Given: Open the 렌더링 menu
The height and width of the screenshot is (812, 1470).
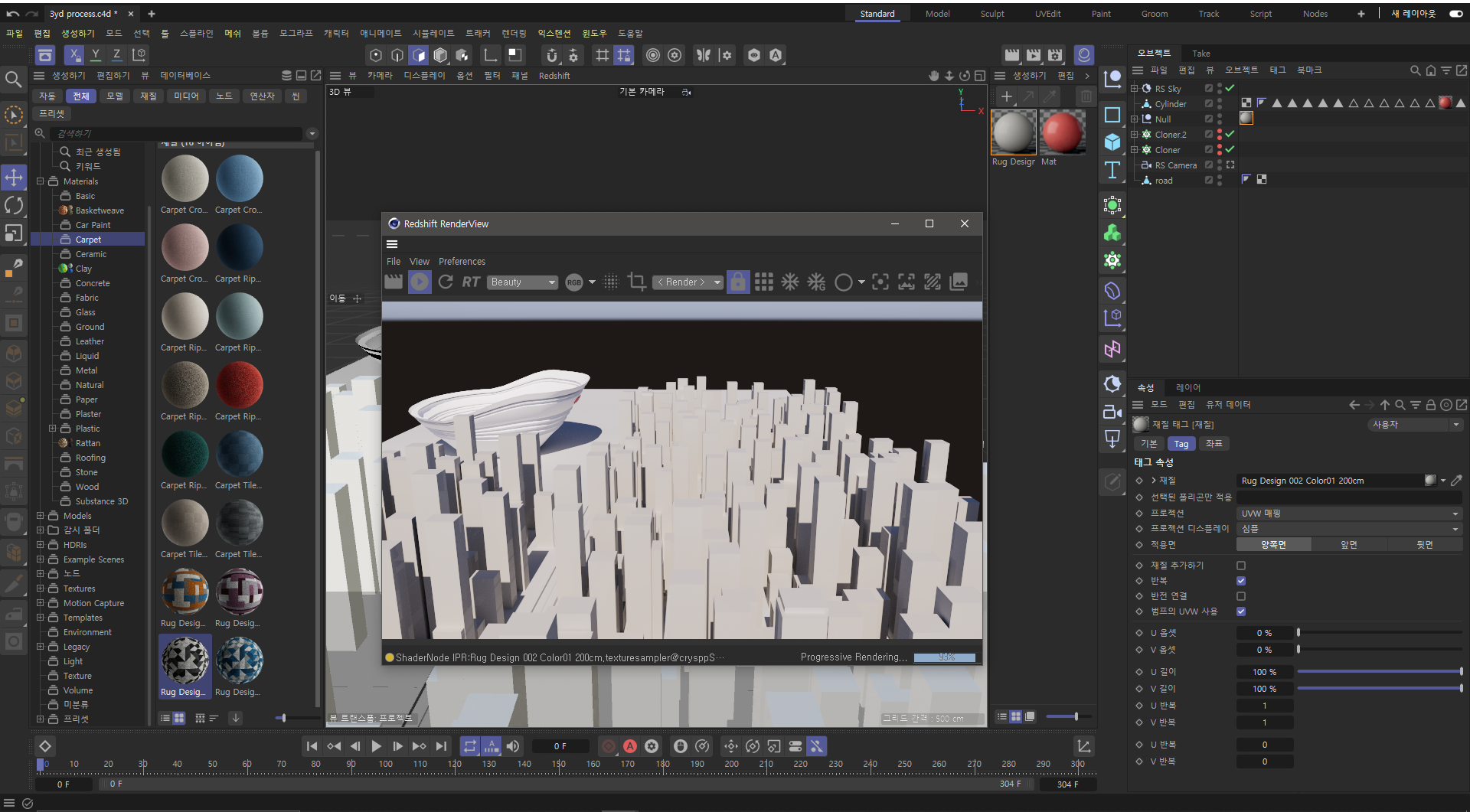Looking at the screenshot, I should [x=514, y=34].
